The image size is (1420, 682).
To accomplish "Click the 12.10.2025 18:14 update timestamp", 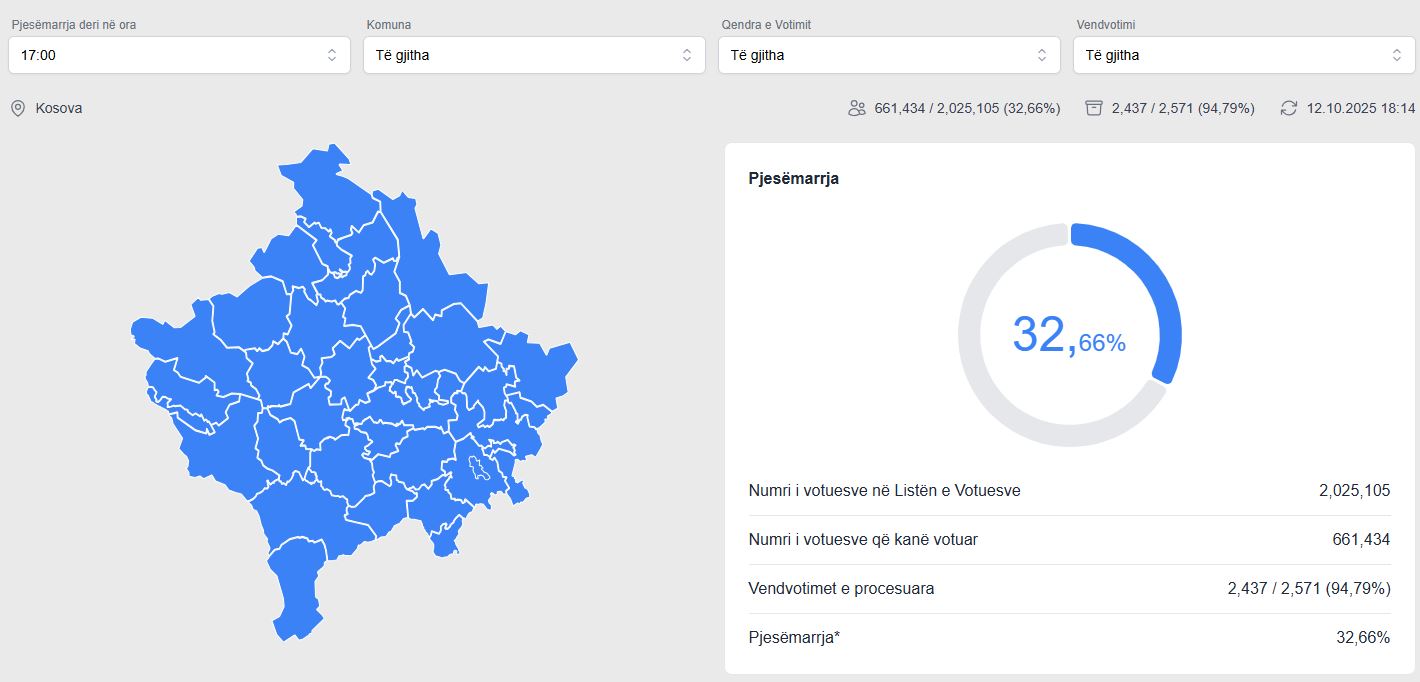I will 1361,108.
